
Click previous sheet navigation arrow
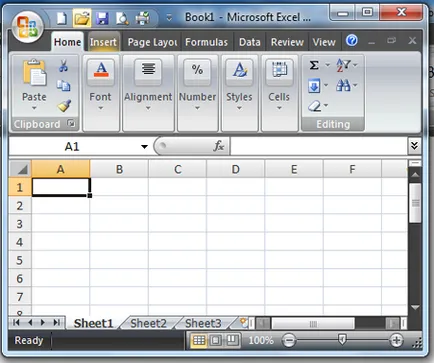coord(30,322)
